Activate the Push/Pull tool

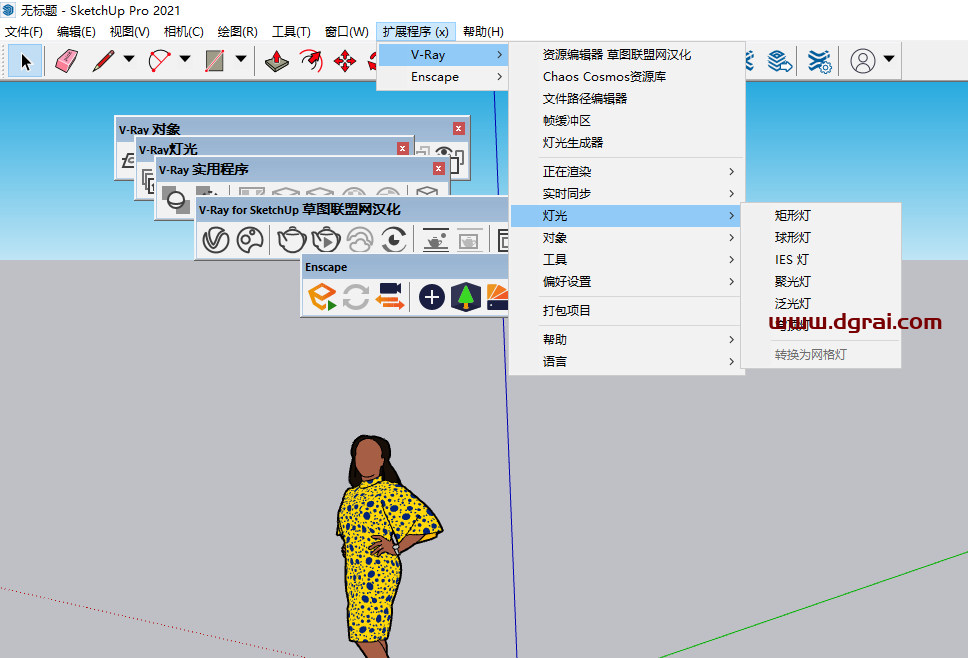pyautogui.click(x=276, y=60)
